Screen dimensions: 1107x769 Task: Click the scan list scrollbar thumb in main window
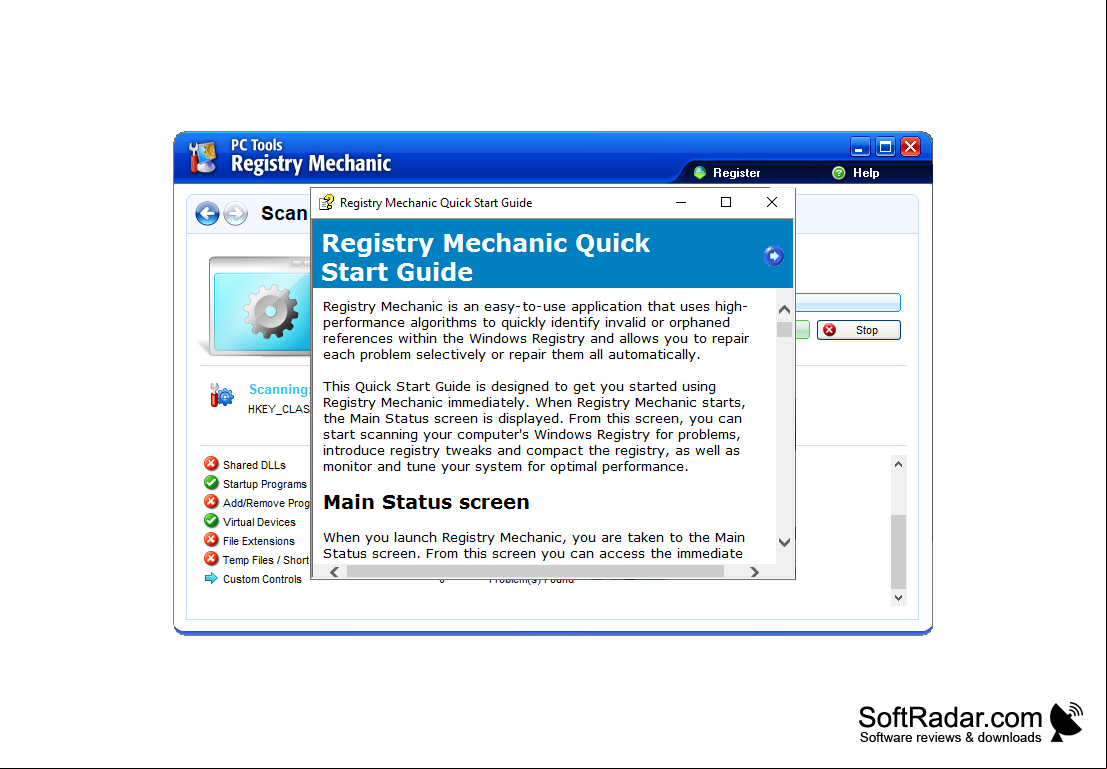pos(898,552)
